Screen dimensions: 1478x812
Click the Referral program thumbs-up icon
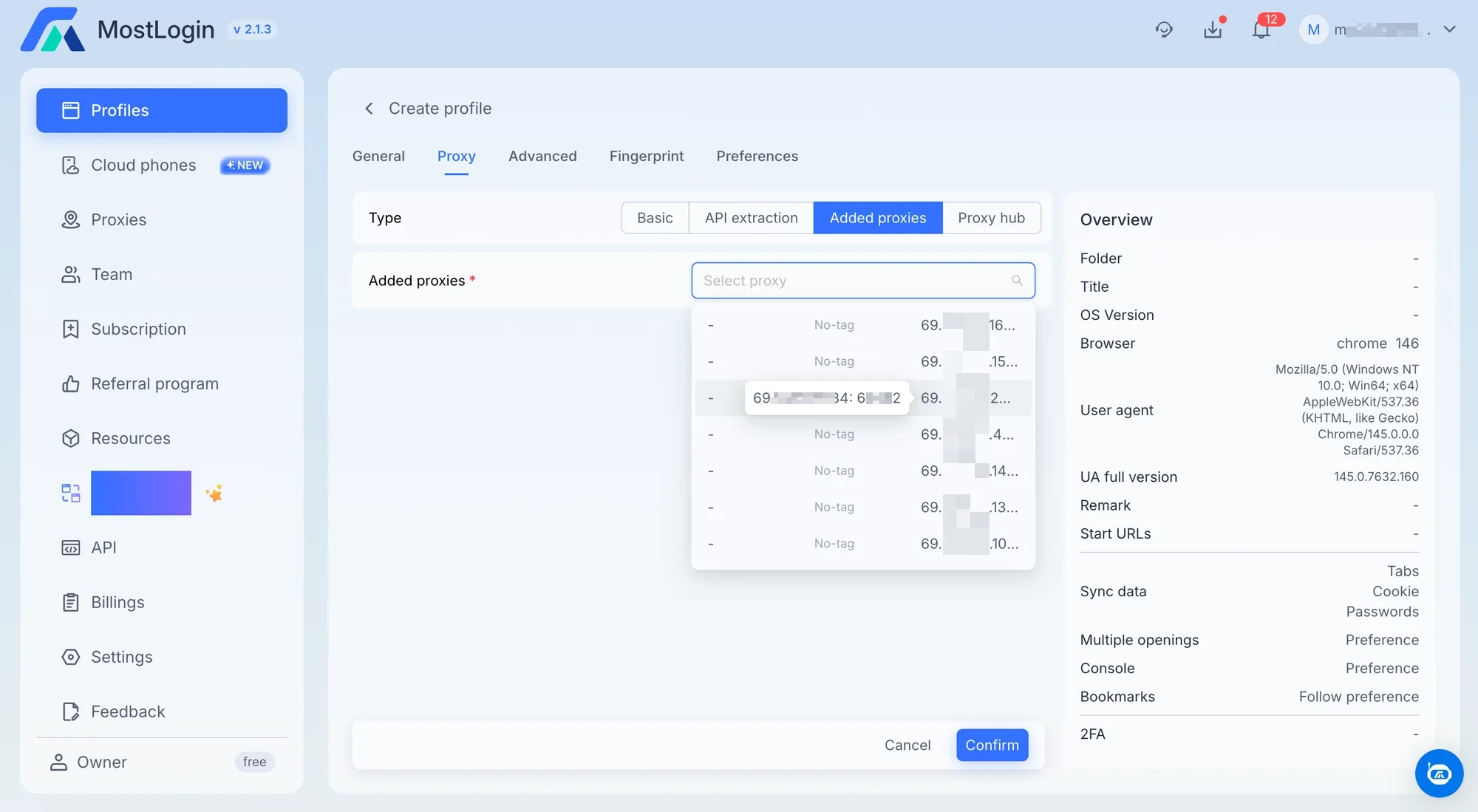pyautogui.click(x=70, y=383)
